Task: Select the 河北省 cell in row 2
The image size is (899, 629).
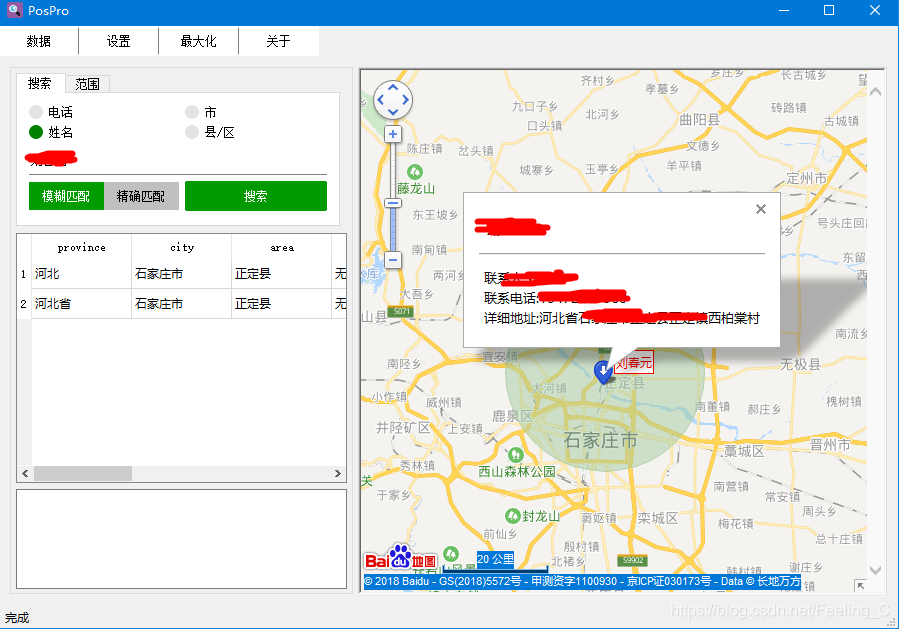Action: pyautogui.click(x=81, y=303)
